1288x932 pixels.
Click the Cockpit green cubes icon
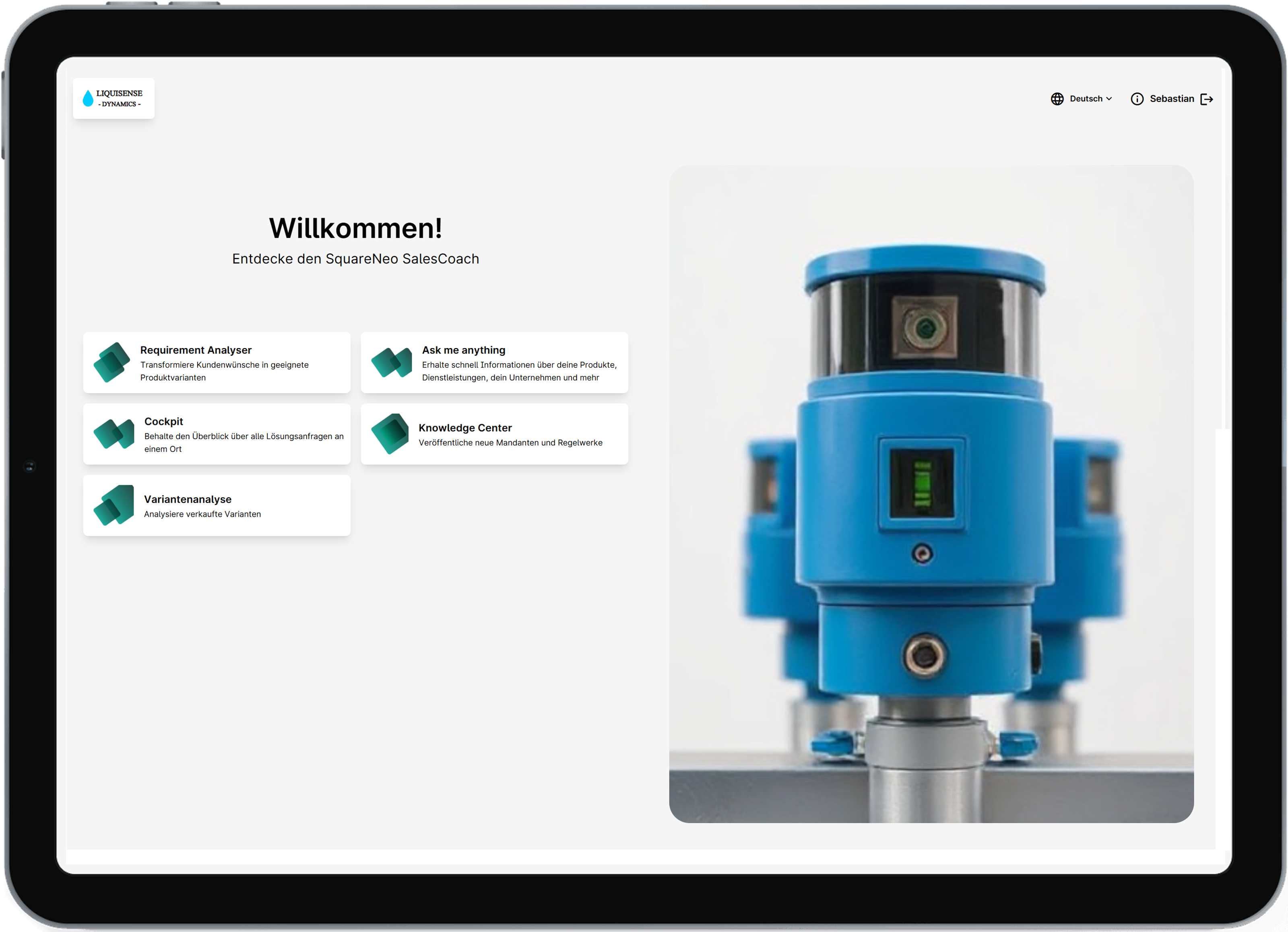click(x=114, y=434)
